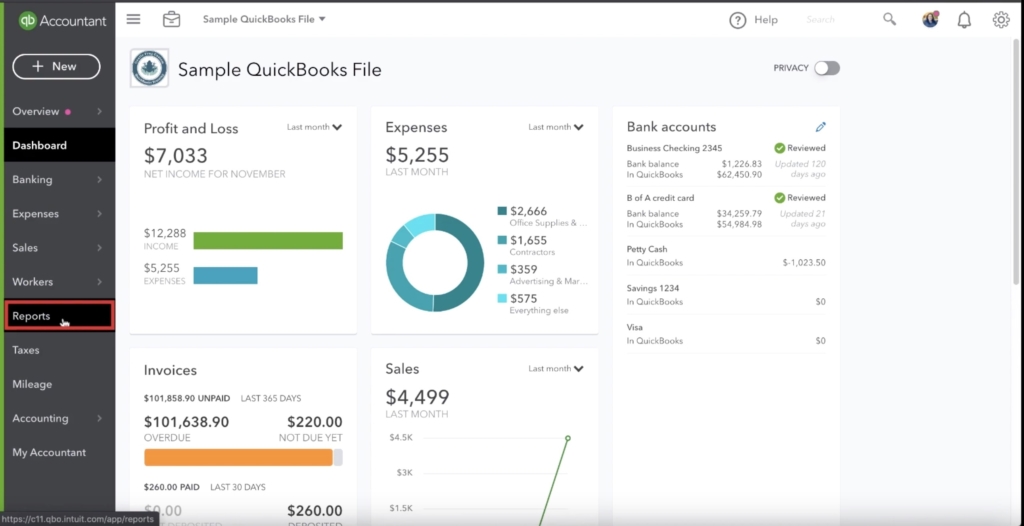Expand the Banking sidebar submenu arrow
1024x526 pixels.
[99, 180]
